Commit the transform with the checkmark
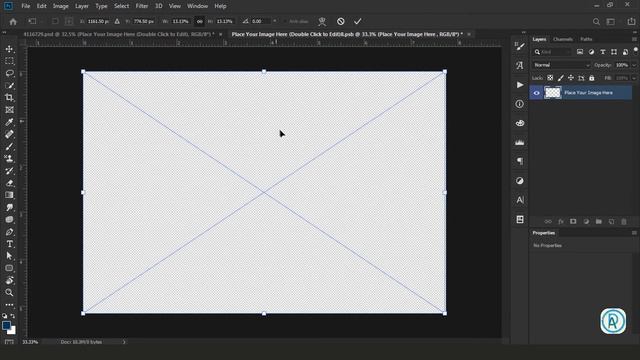640x360 pixels. 358,21
